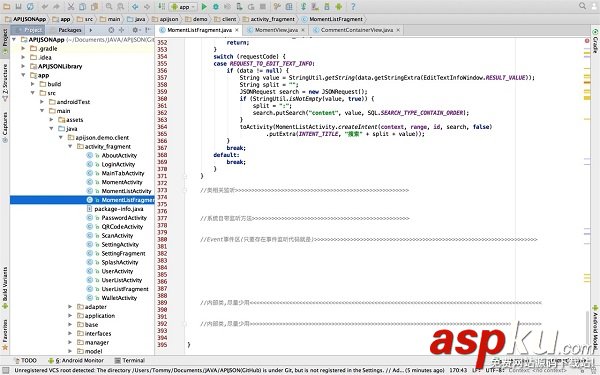Close the MomentView.java tab
The image size is (600, 375).
[x=303, y=30]
